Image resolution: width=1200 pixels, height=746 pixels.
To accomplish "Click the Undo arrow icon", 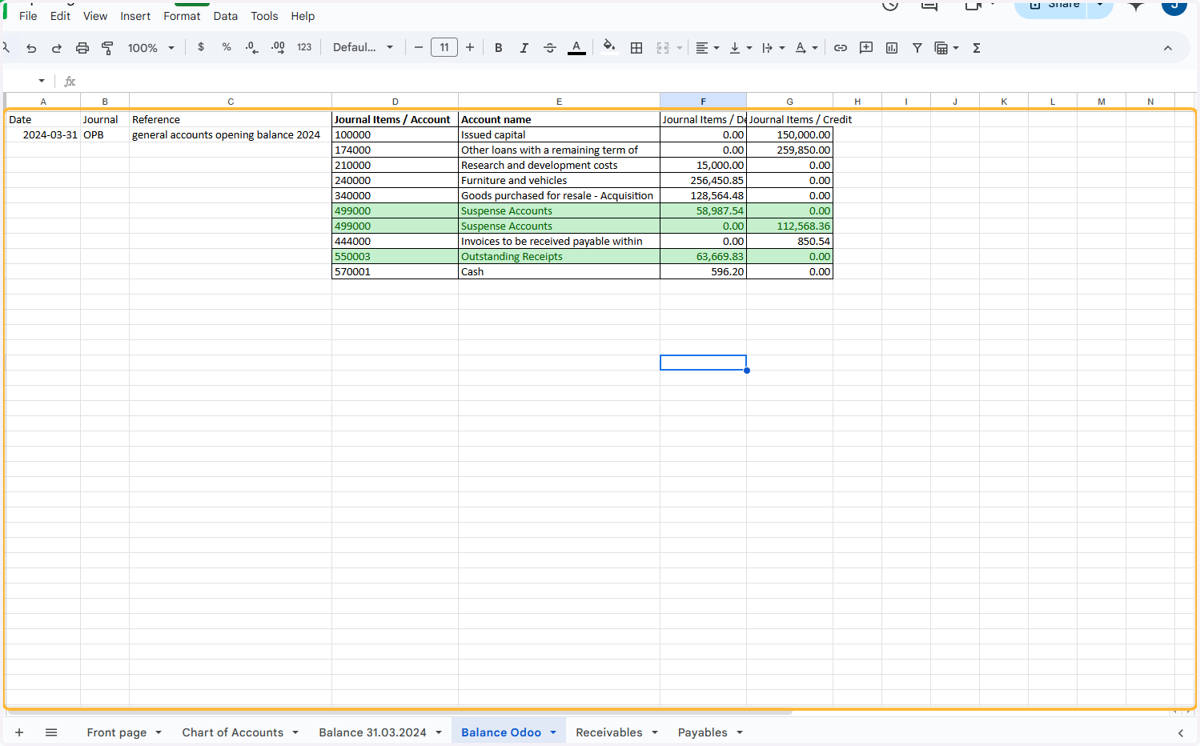I will (31, 48).
